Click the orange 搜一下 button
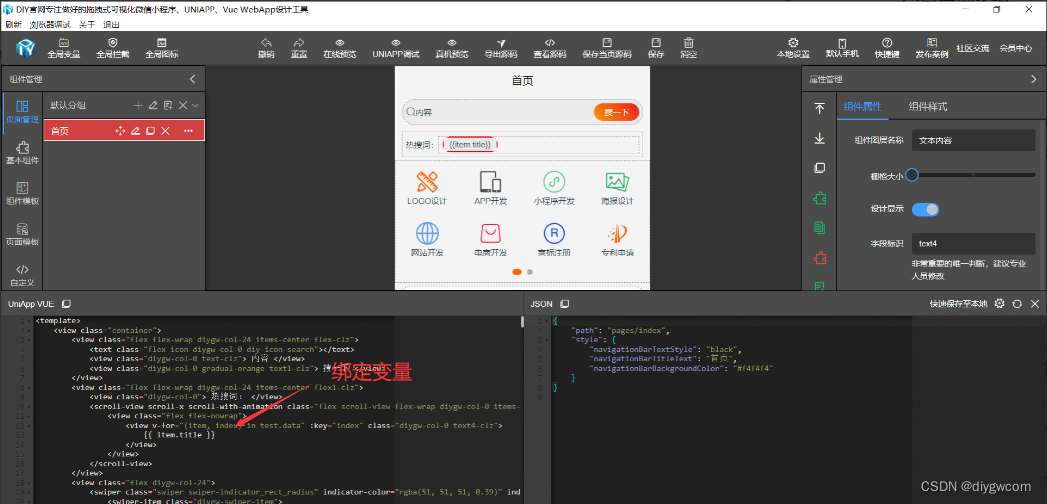 pyautogui.click(x=616, y=112)
